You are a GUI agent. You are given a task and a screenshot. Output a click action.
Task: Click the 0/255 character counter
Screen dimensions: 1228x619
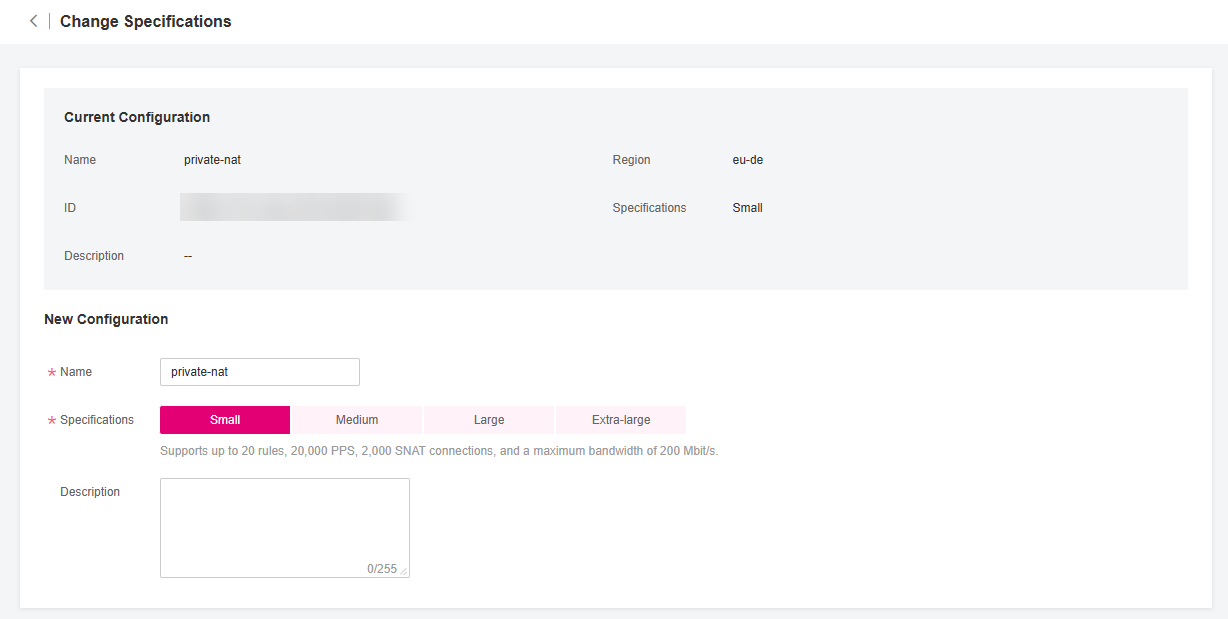(382, 569)
